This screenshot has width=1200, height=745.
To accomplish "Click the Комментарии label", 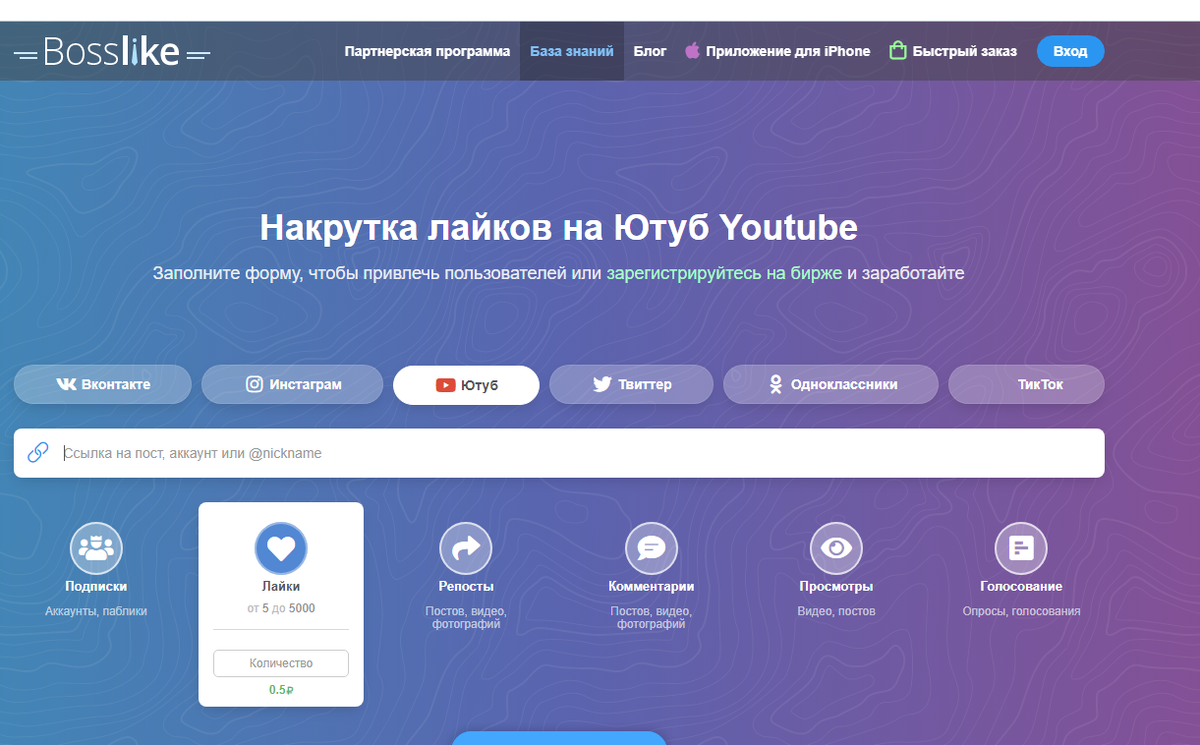I will point(651,587).
